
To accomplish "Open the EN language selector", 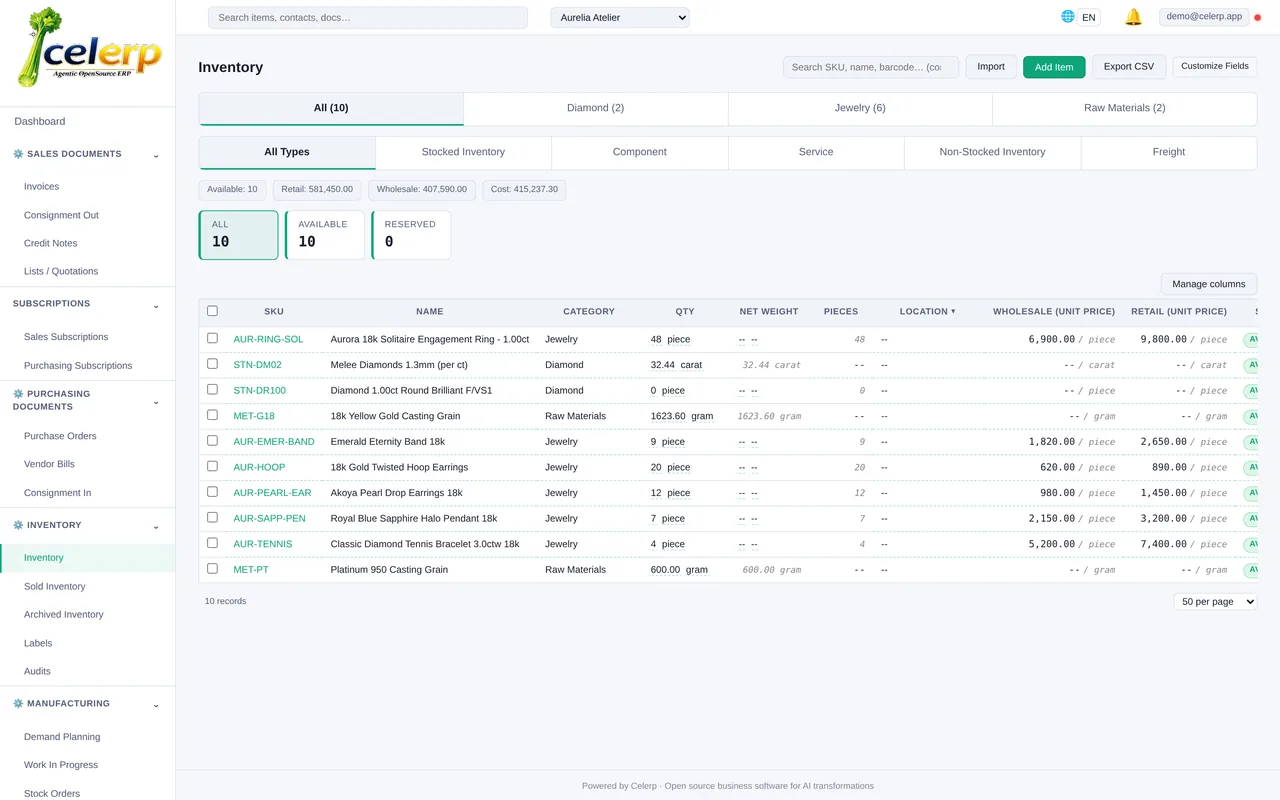I will pos(1089,17).
